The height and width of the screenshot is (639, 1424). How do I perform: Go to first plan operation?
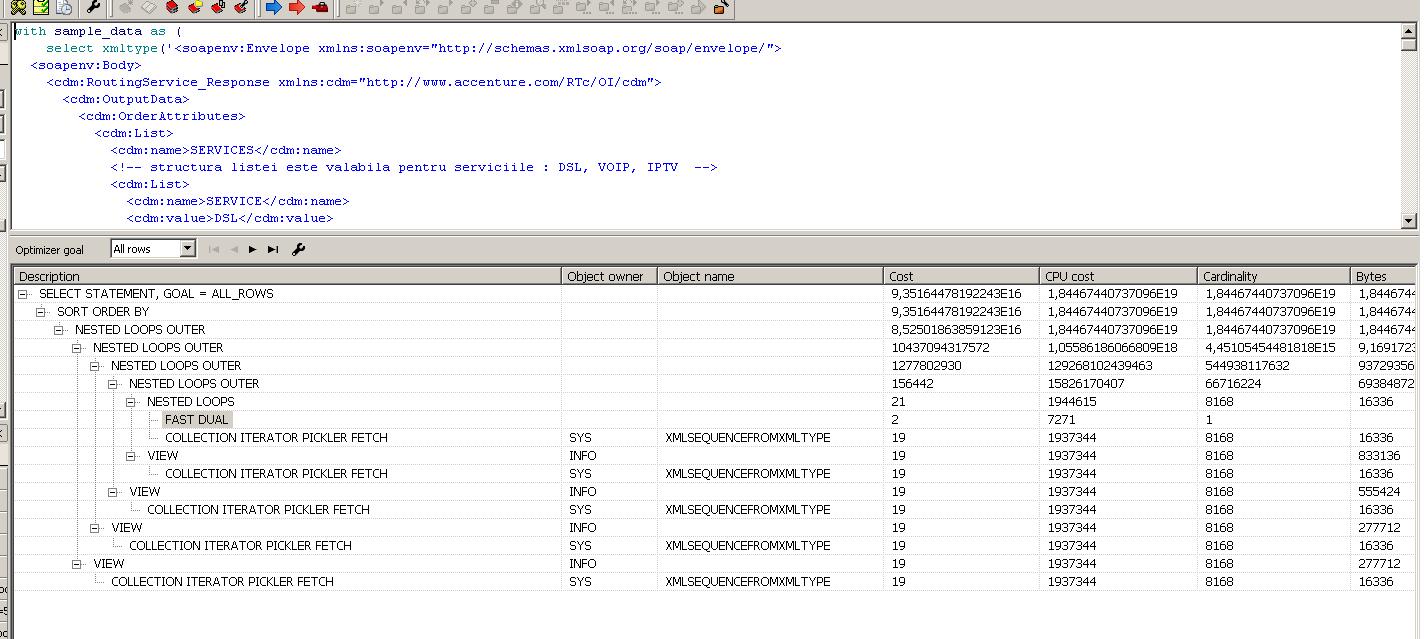pos(214,249)
